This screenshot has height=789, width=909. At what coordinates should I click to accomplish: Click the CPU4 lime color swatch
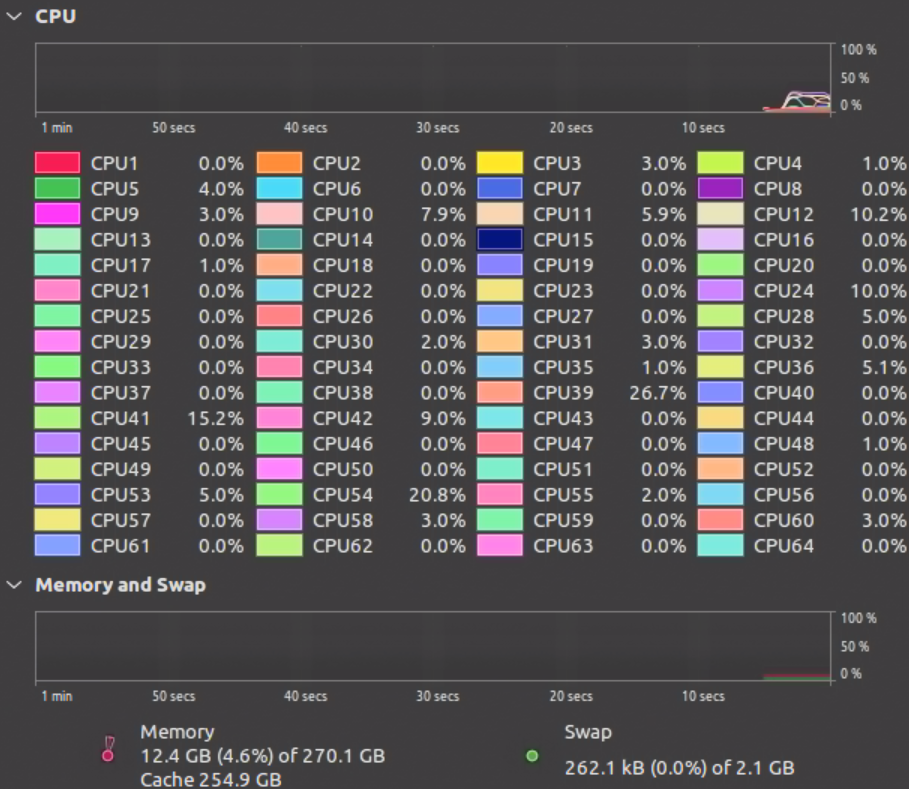point(720,163)
